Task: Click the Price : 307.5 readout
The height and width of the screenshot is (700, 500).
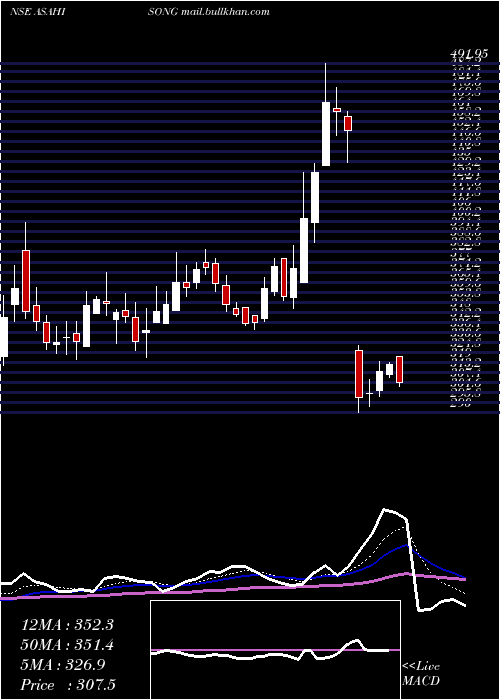Action: point(66,685)
